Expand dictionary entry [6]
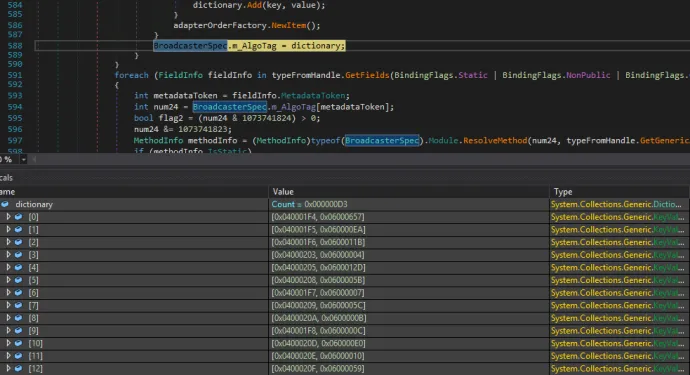Image resolution: width=690 pixels, height=375 pixels. point(8,292)
